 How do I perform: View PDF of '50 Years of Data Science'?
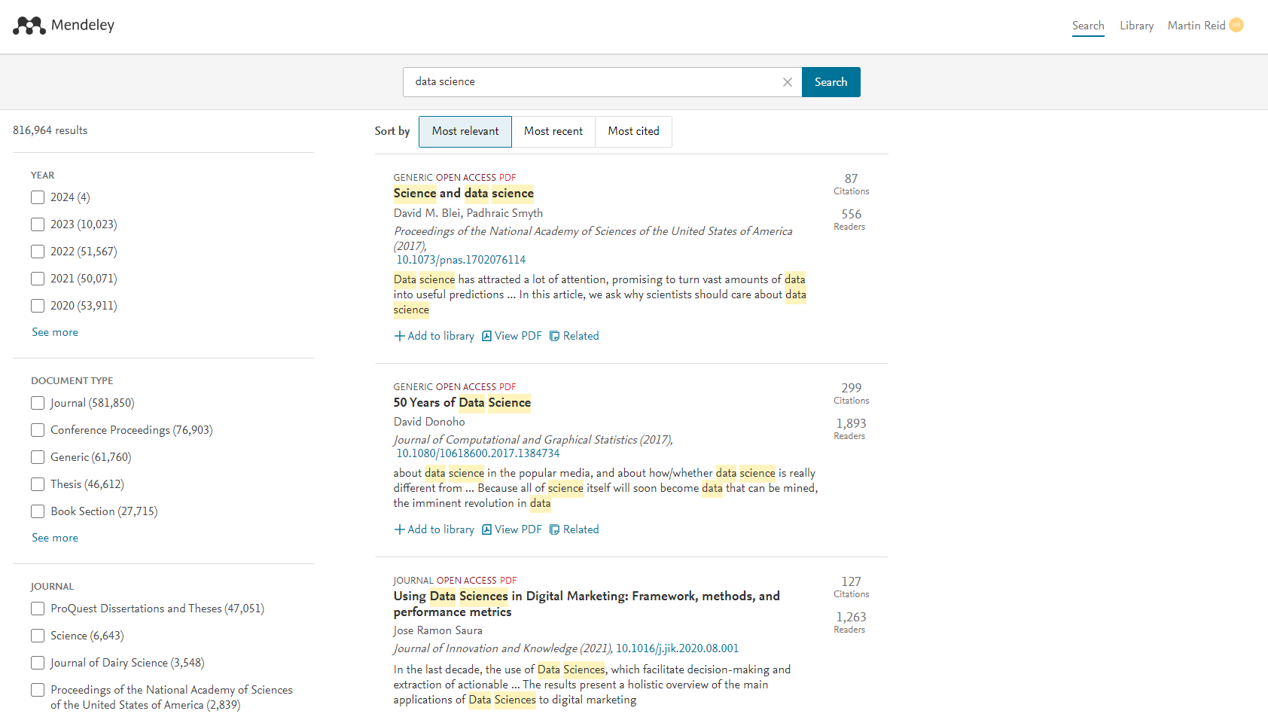point(512,530)
